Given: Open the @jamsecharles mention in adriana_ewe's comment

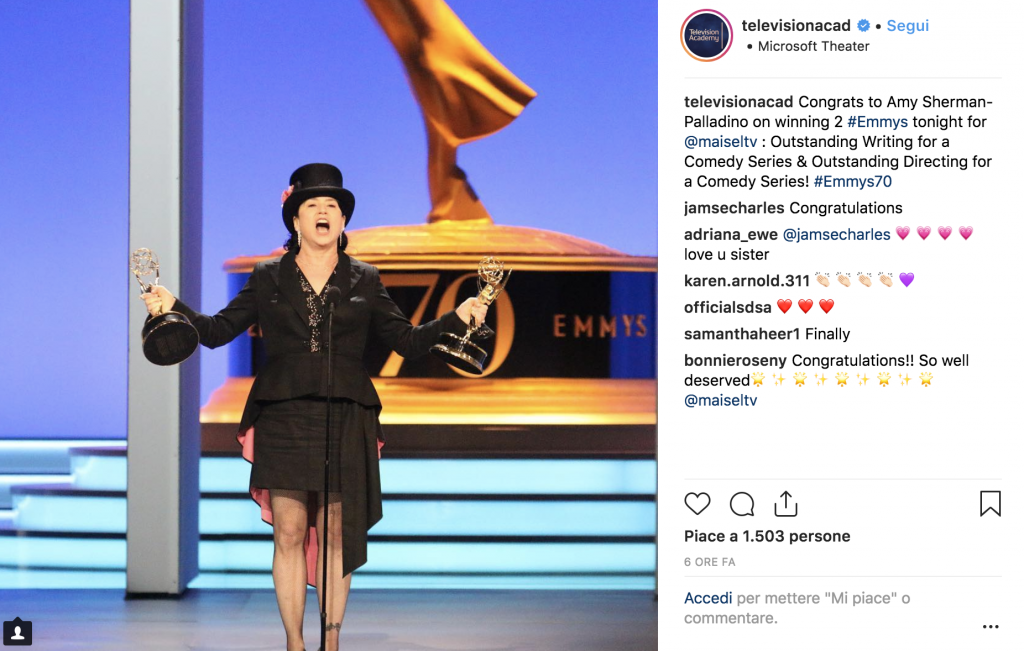Looking at the screenshot, I should tap(837, 234).
